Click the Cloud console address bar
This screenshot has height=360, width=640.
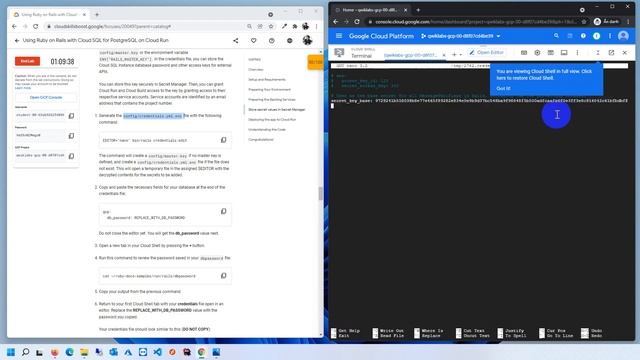pyautogui.click(x=476, y=22)
